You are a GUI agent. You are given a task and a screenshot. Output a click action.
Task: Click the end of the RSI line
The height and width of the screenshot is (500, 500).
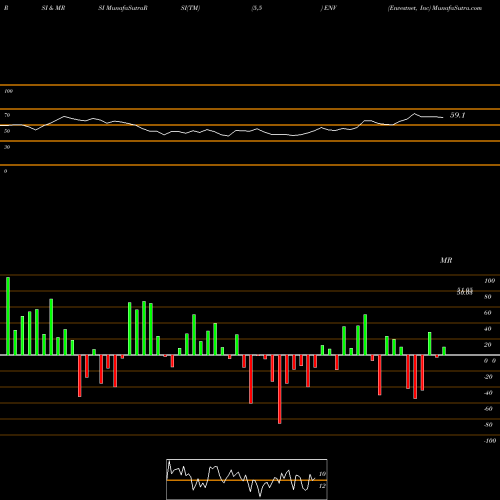pos(443,117)
